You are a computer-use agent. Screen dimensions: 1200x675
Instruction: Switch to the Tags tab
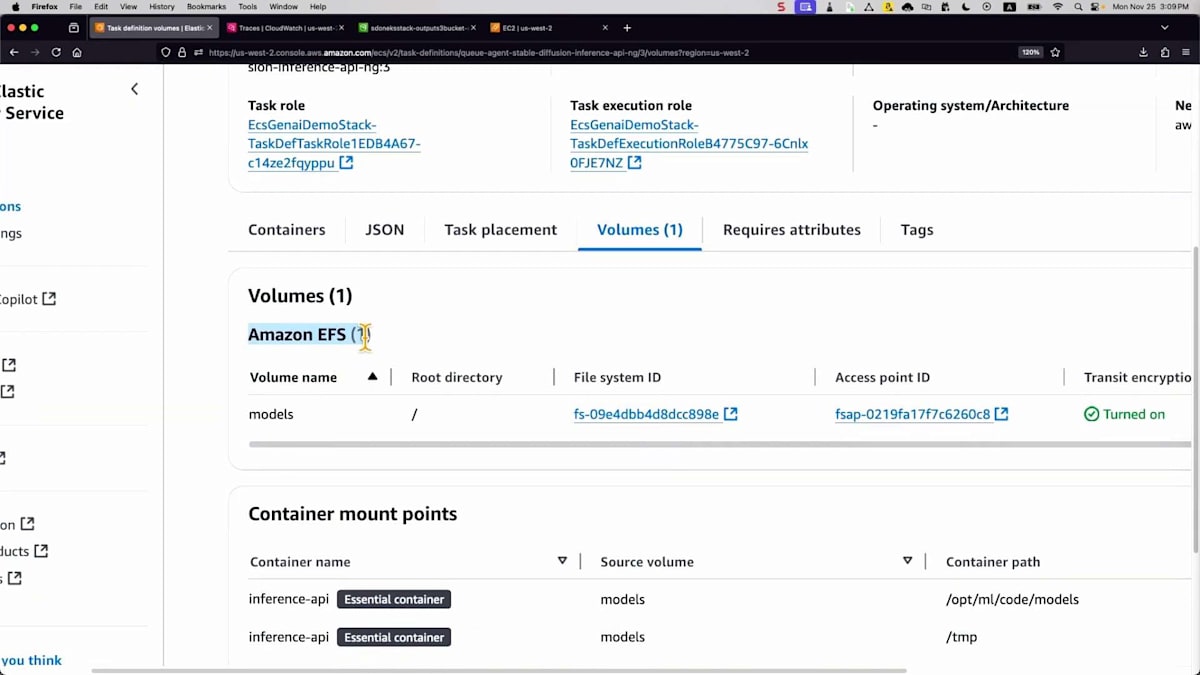[917, 229]
